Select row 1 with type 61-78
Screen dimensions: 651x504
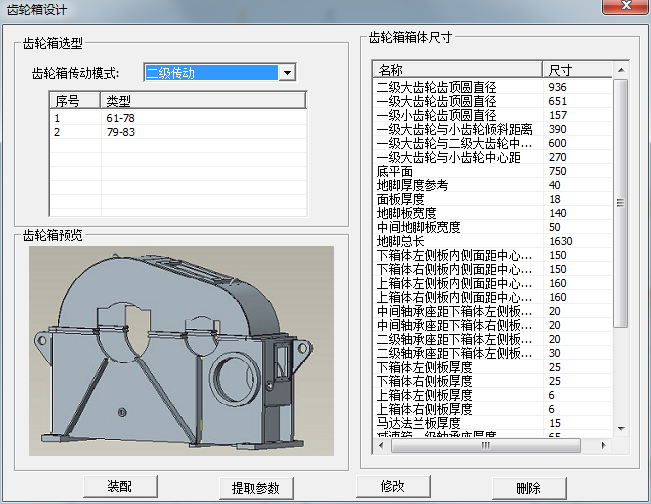119,118
